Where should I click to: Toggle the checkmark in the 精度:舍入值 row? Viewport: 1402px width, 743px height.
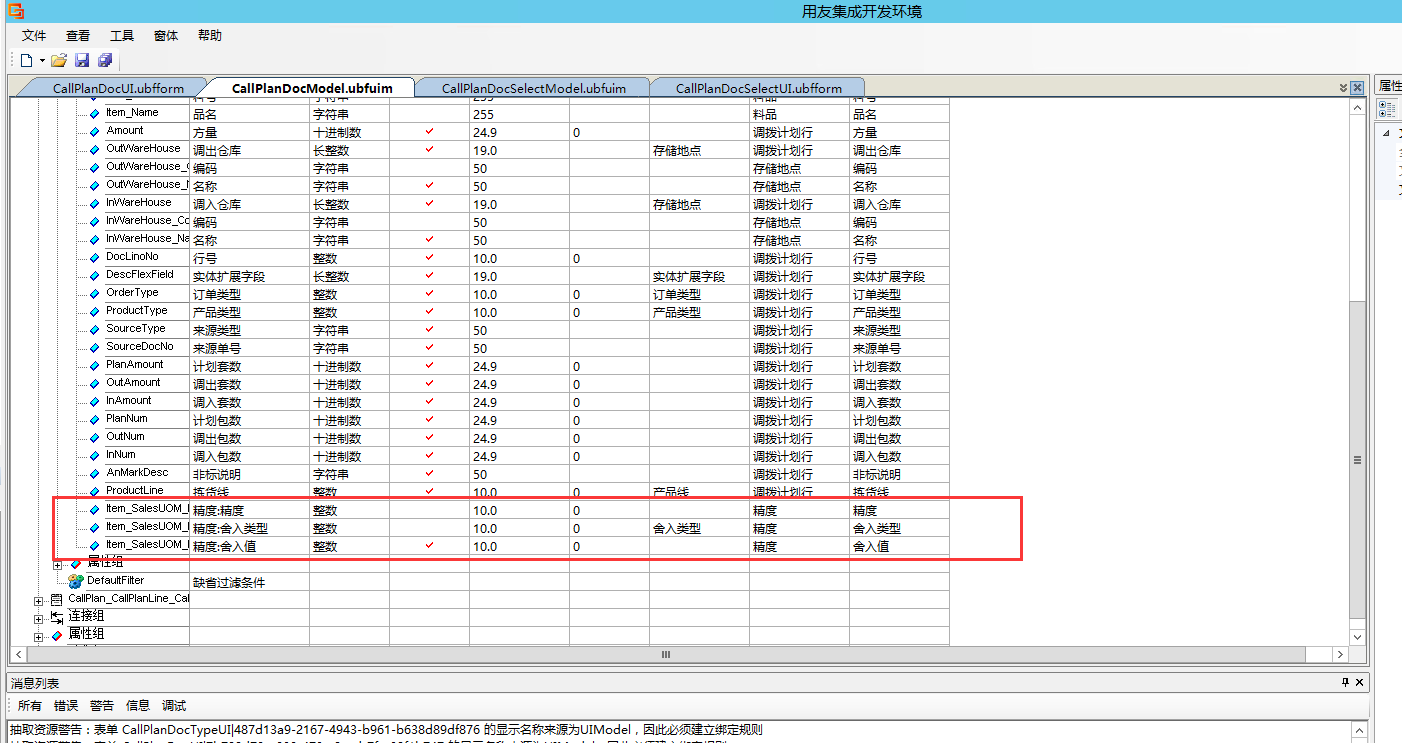pyautogui.click(x=429, y=545)
